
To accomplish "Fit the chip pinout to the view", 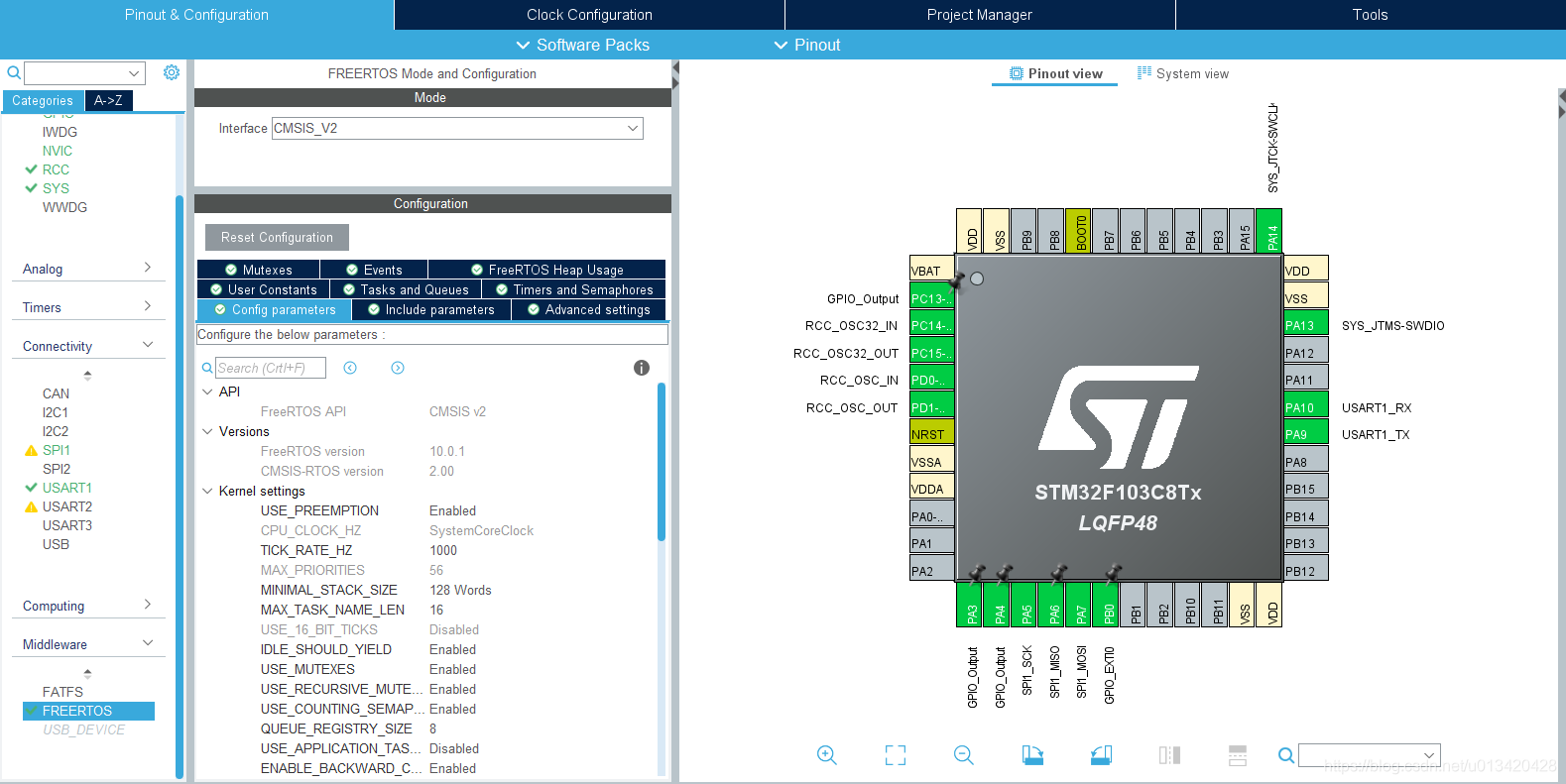I will pyautogui.click(x=896, y=755).
